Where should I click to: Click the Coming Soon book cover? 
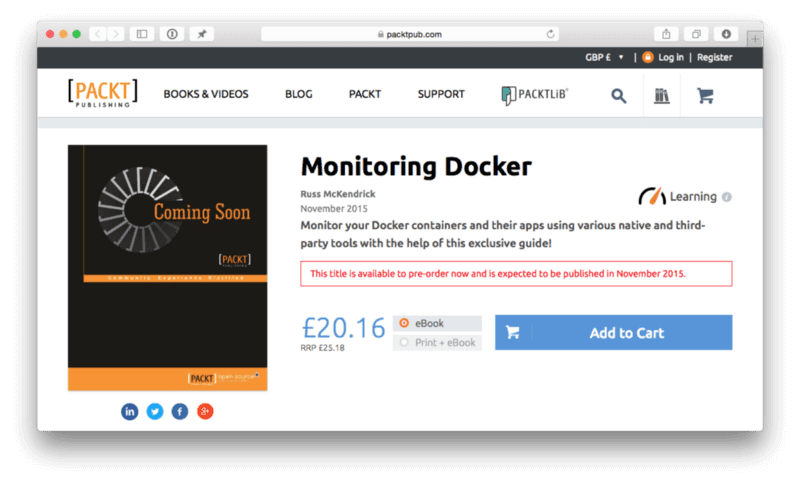pyautogui.click(x=167, y=268)
